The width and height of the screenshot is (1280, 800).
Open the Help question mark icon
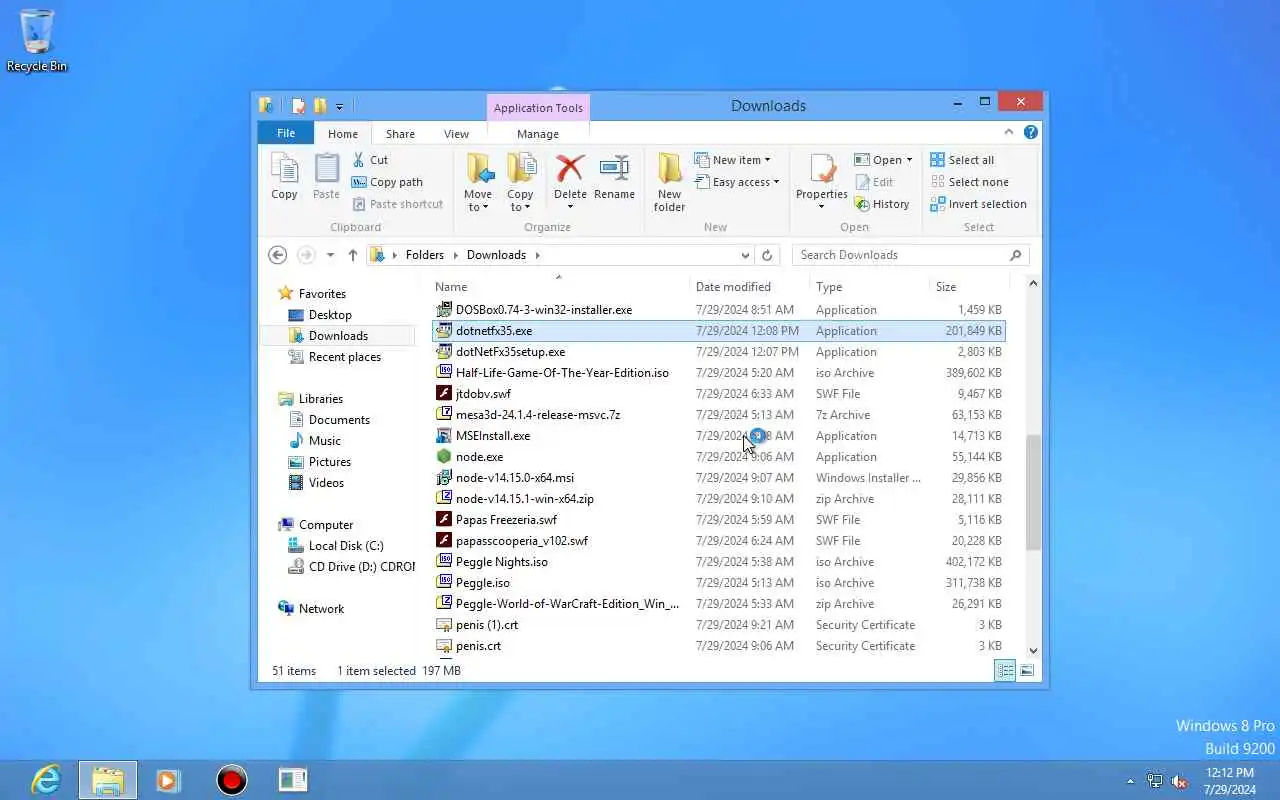[x=1031, y=132]
